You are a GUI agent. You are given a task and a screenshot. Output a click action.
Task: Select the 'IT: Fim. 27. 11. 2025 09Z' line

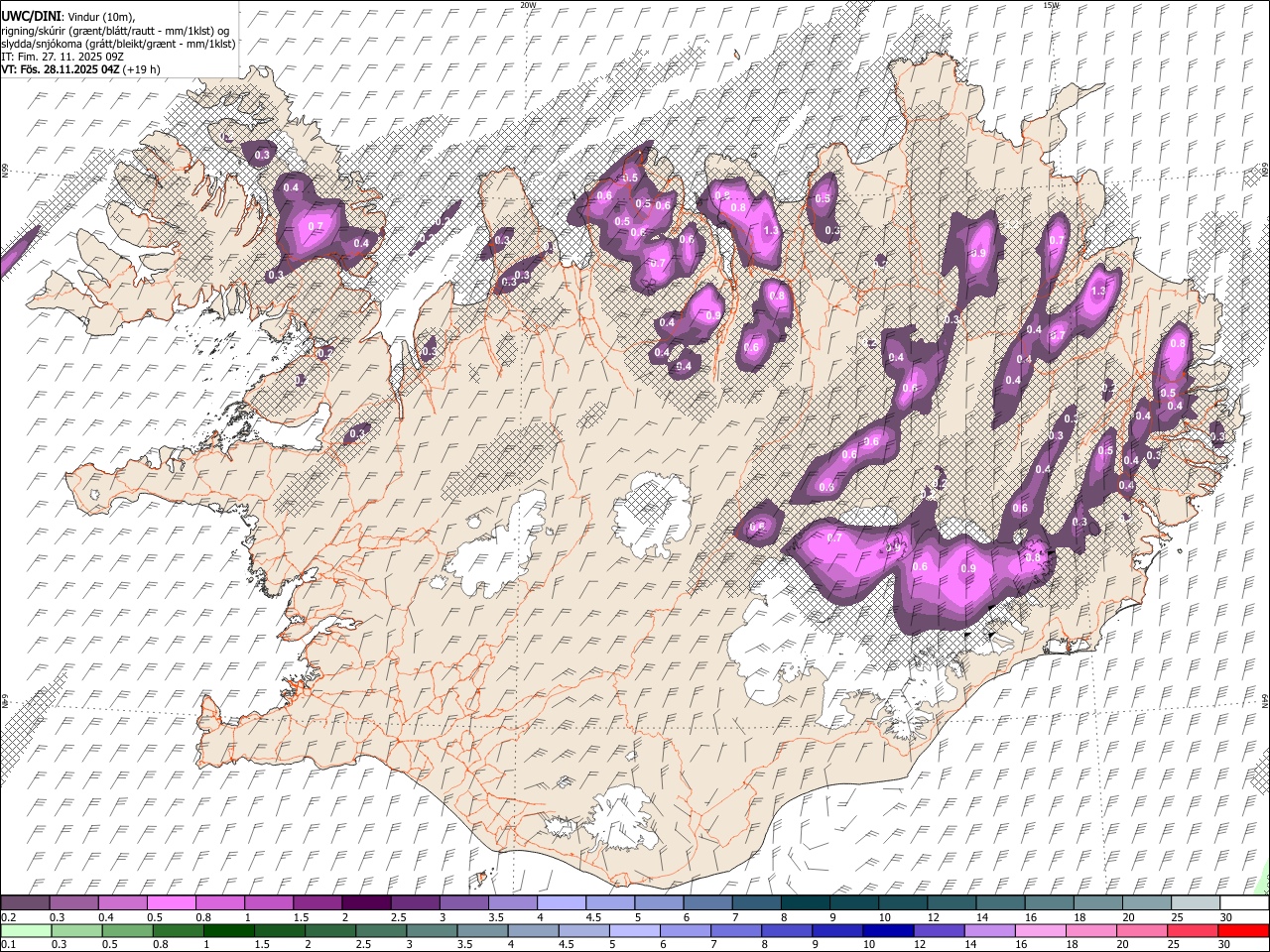click(x=63, y=57)
